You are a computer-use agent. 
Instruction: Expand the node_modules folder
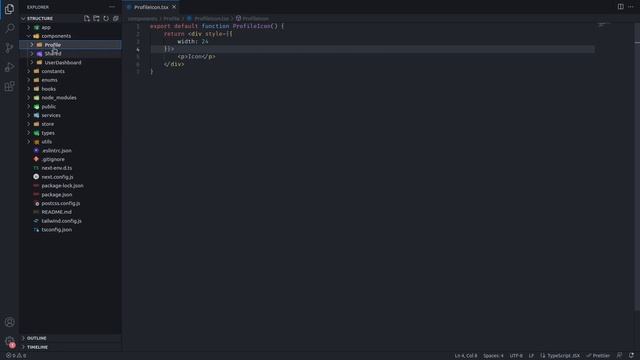point(71,98)
